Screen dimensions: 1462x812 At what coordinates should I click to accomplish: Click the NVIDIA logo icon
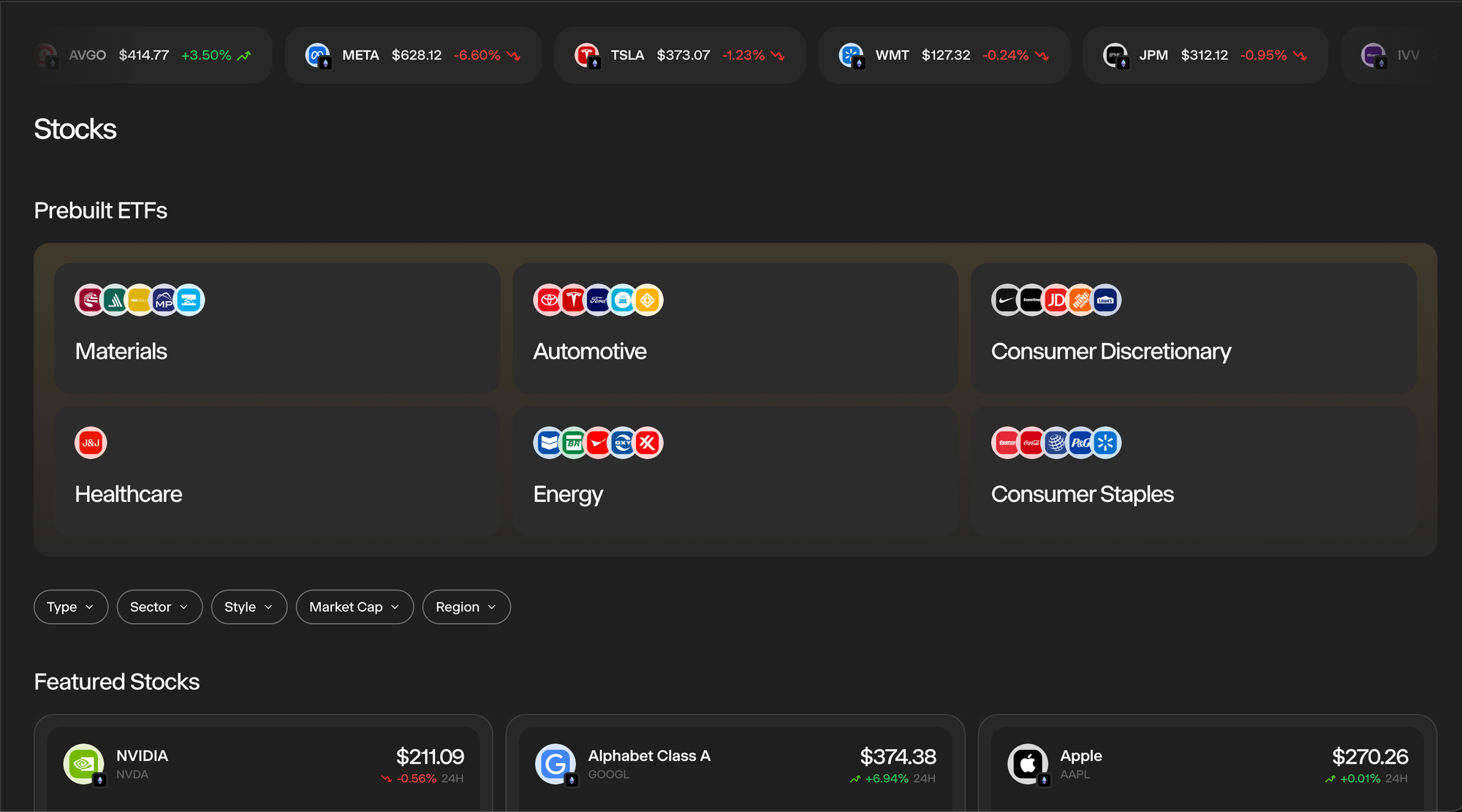click(x=84, y=764)
